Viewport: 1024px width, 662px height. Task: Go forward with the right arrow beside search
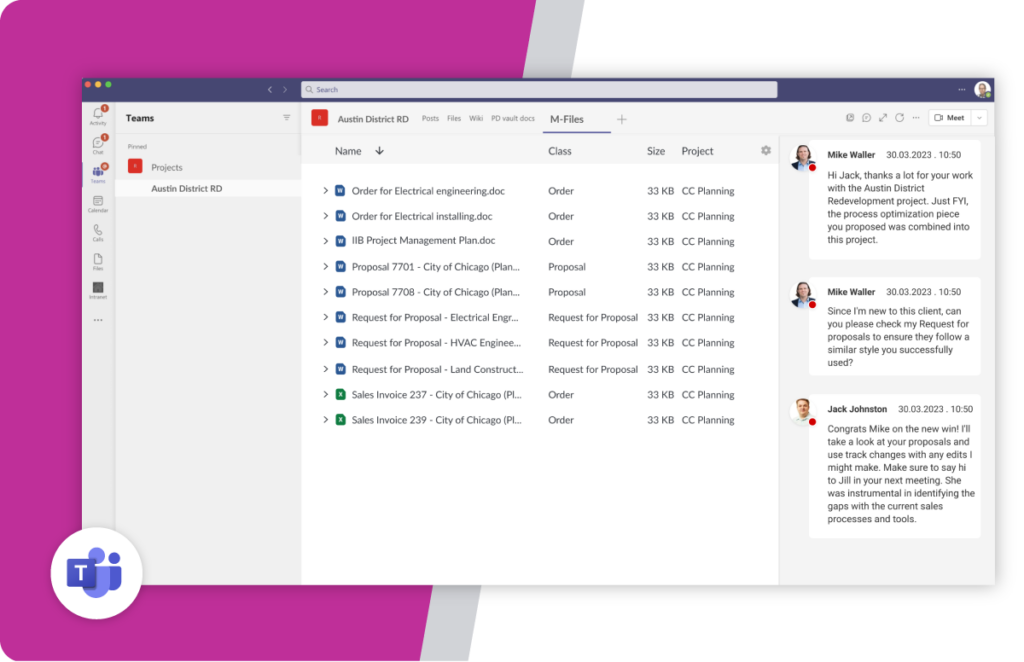[285, 89]
